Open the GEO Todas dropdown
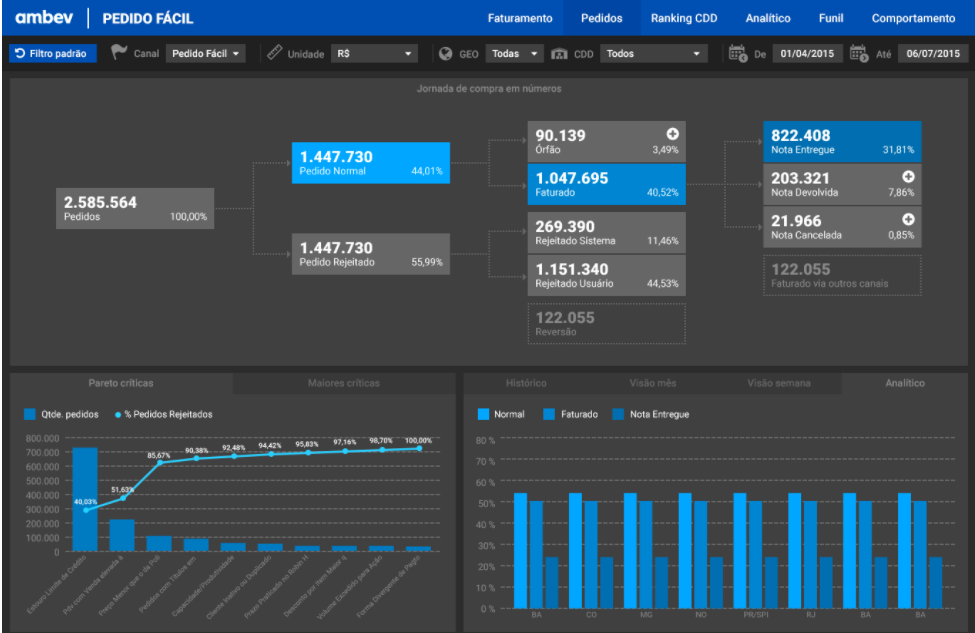This screenshot has width=975, height=633. (x=514, y=53)
